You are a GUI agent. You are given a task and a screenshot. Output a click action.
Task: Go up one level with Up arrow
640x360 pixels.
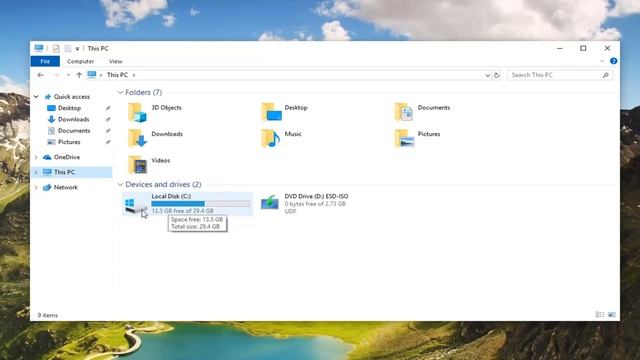(79, 75)
